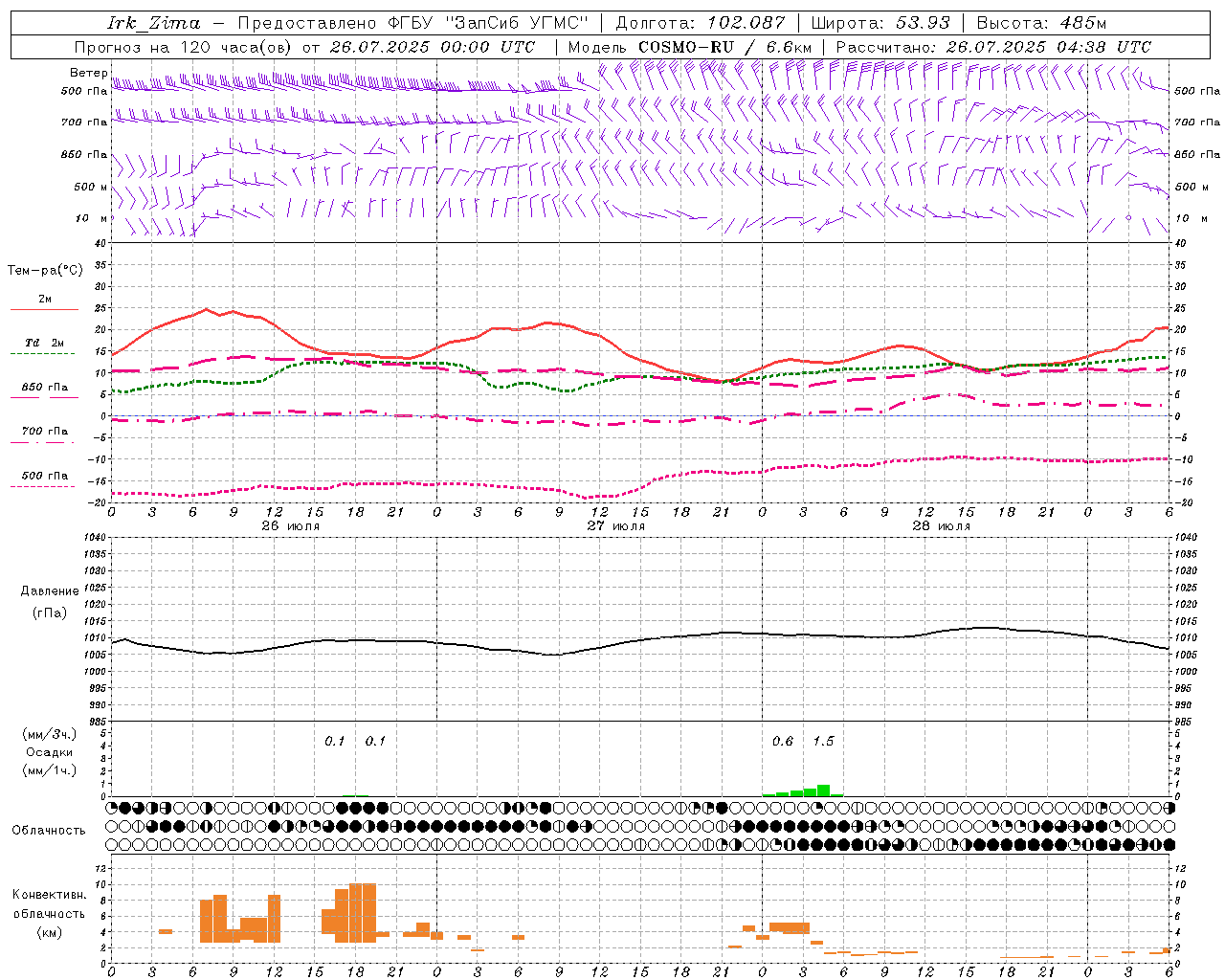Screen dimensions: 1225x980
Task: Click the "Долгота: 102.087" header field
Action: coord(701,23)
